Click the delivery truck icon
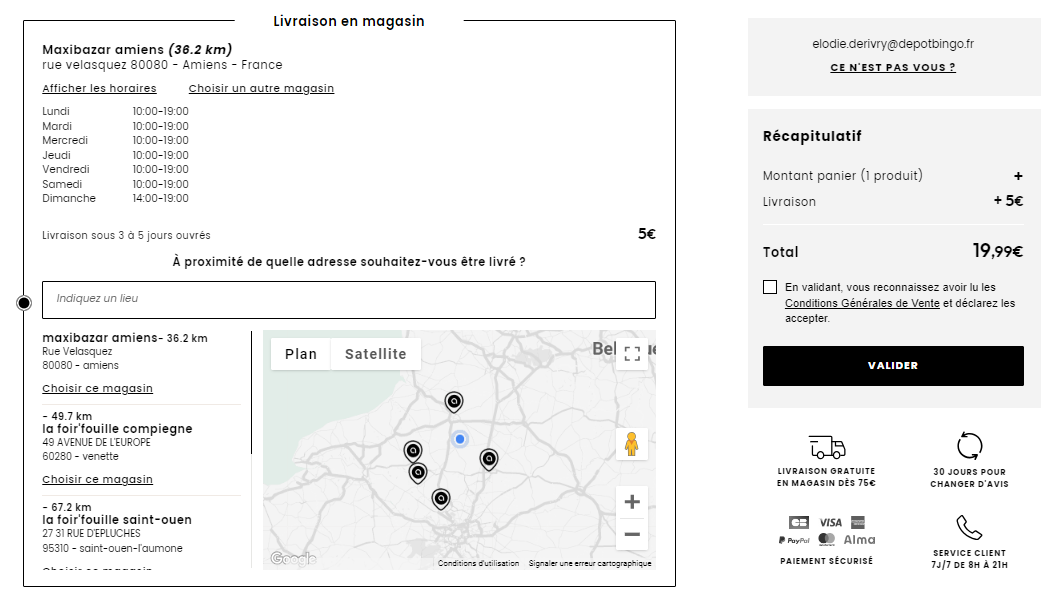The height and width of the screenshot is (600, 1055). [x=827, y=447]
